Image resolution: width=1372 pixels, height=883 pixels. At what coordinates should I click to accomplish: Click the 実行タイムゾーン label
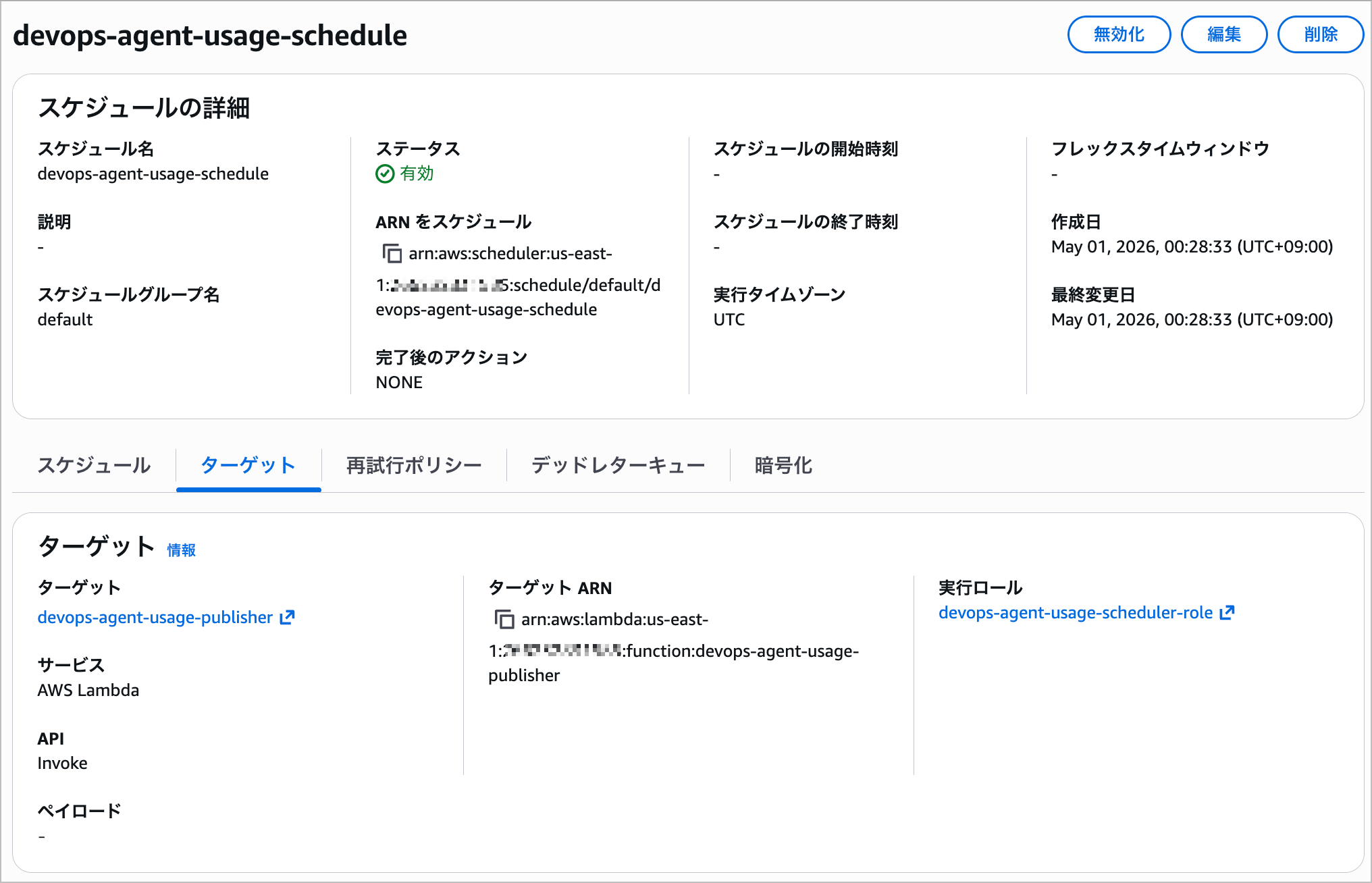tap(780, 294)
